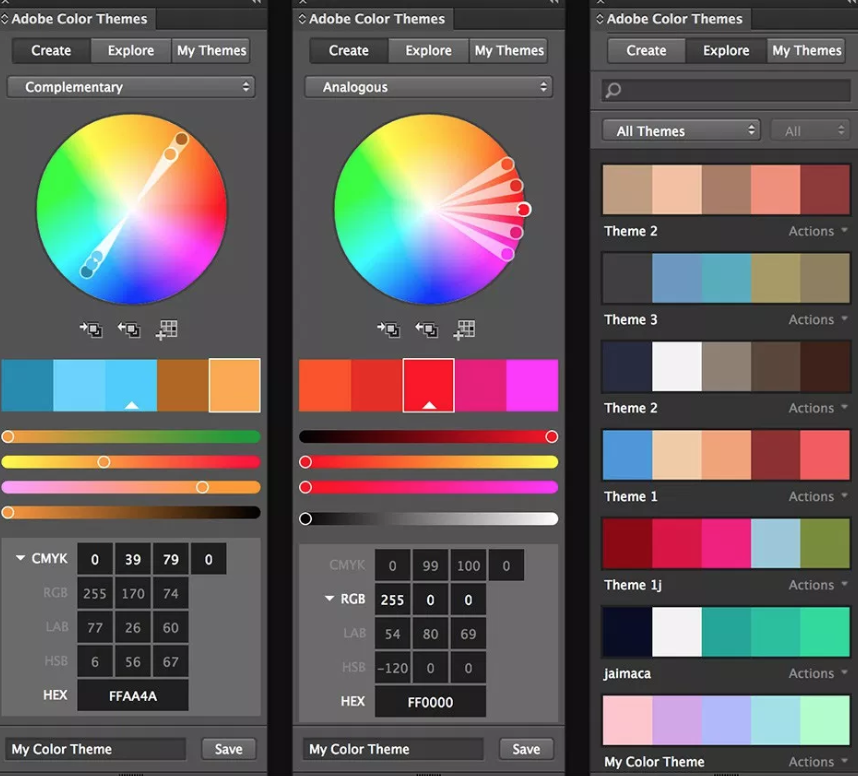This screenshot has height=776, width=858.
Task: Select the Theme 1j color strip thumbnail
Action: (x=726, y=543)
